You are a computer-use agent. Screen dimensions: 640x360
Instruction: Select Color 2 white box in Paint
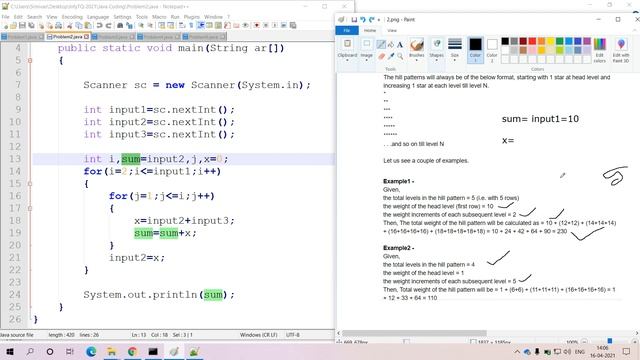click(492, 51)
